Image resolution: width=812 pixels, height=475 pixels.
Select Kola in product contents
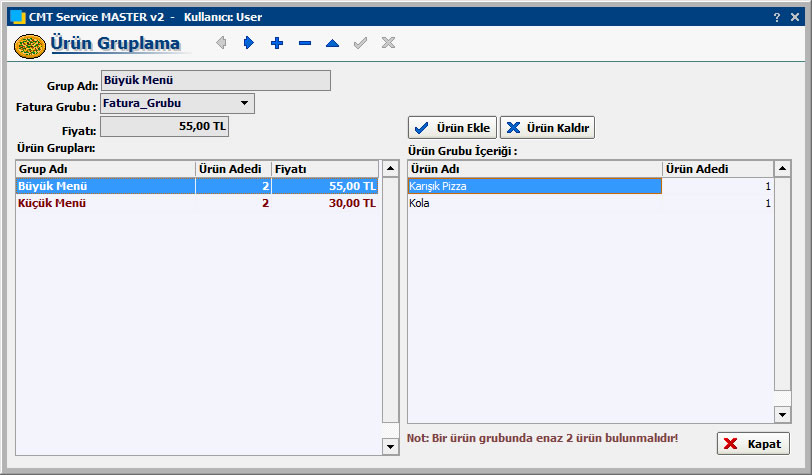coord(534,203)
